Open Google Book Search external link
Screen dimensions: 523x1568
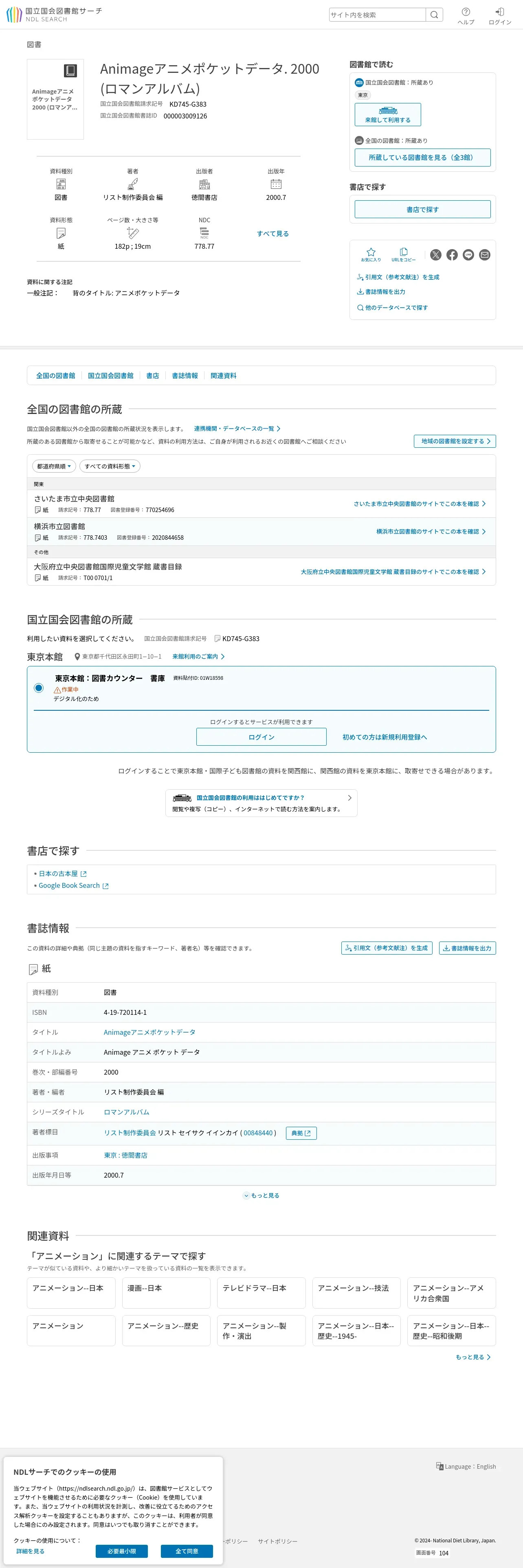point(74,886)
